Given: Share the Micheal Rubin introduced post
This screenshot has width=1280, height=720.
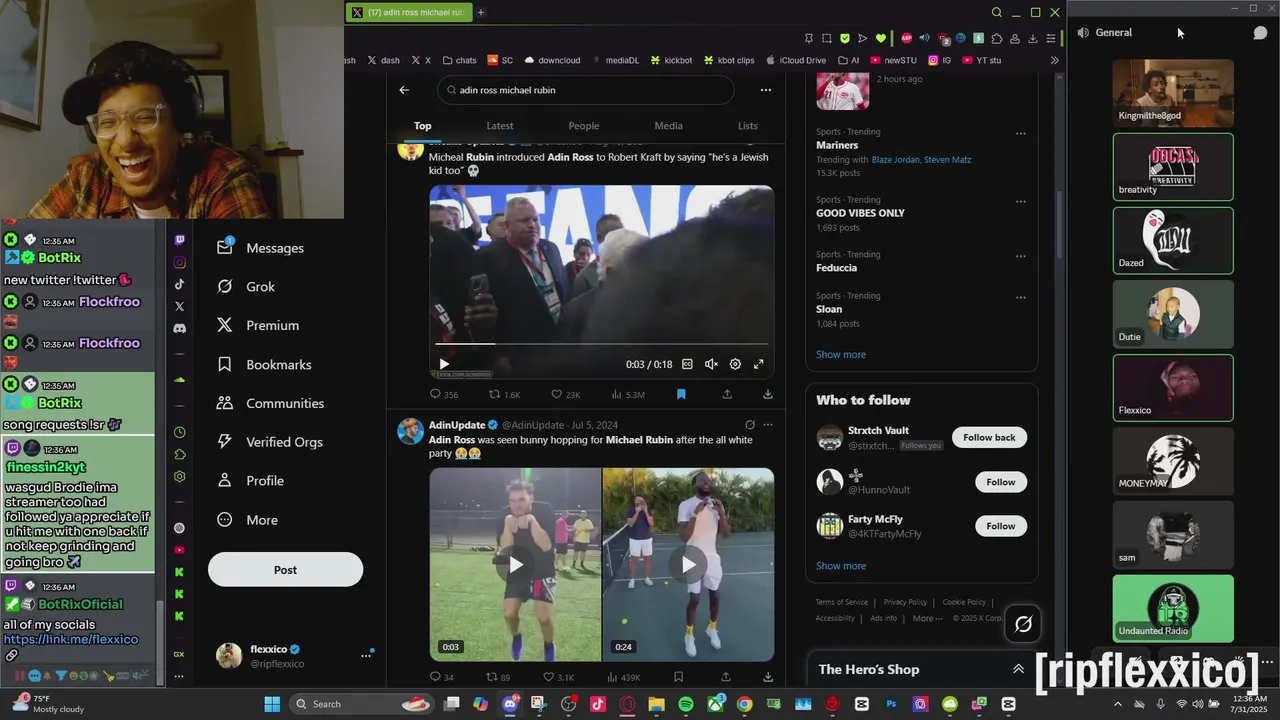Looking at the screenshot, I should pos(727,394).
